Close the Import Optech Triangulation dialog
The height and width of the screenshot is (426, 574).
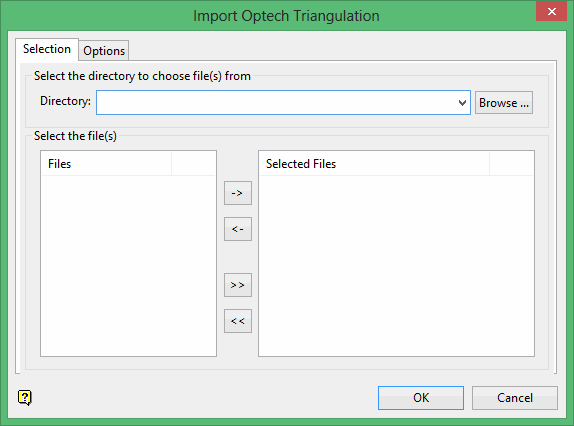551,11
